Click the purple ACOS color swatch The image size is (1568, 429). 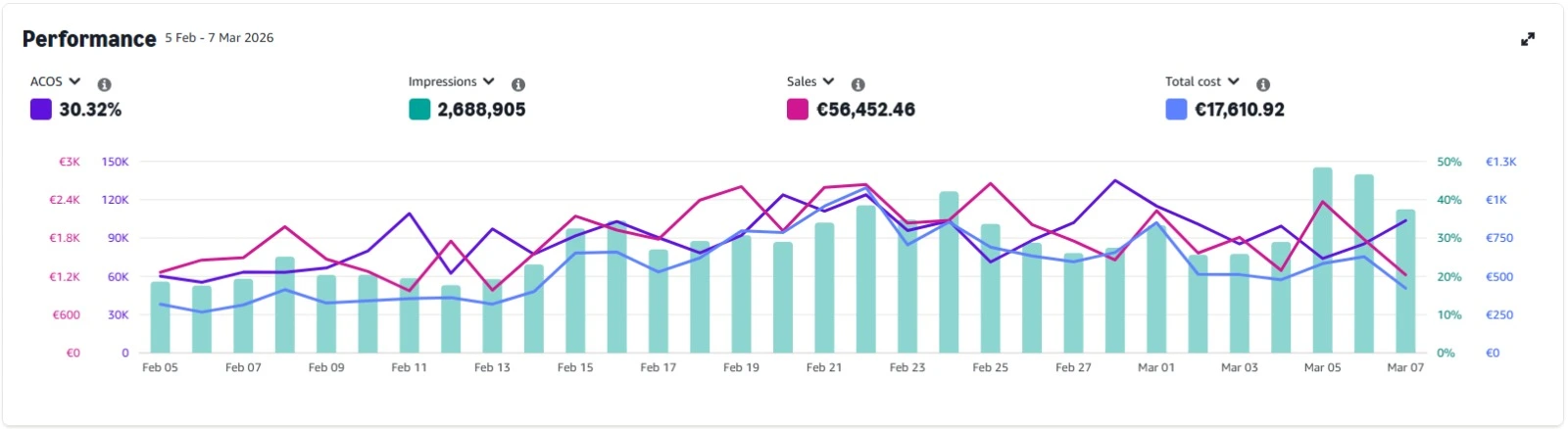tap(40, 110)
